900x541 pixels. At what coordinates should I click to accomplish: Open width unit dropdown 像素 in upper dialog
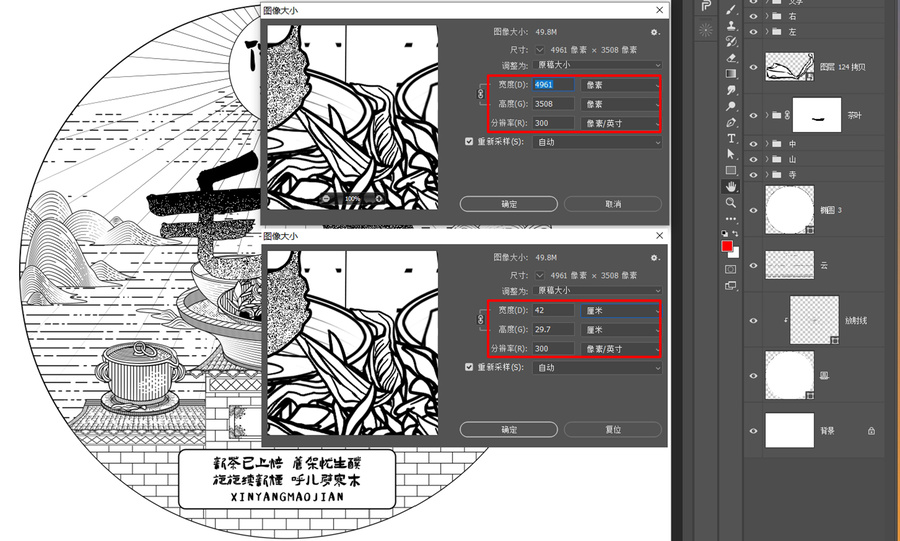[x=620, y=85]
